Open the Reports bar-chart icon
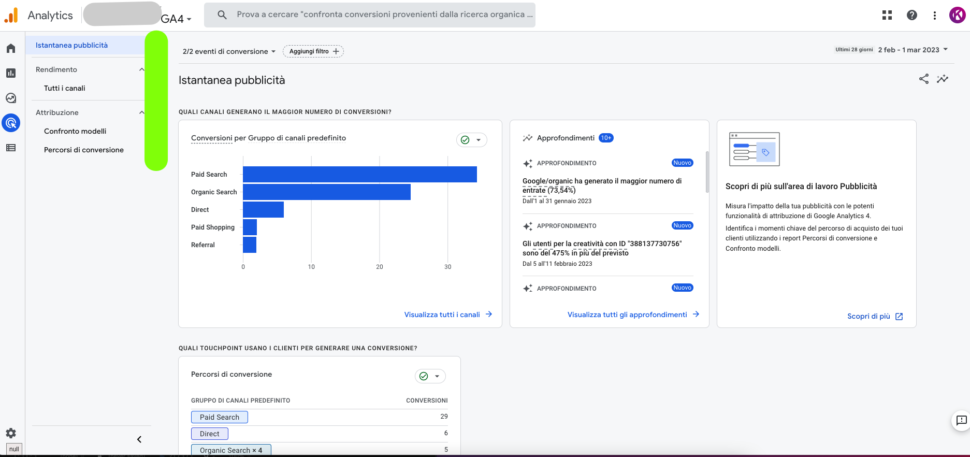 pyautogui.click(x=11, y=73)
